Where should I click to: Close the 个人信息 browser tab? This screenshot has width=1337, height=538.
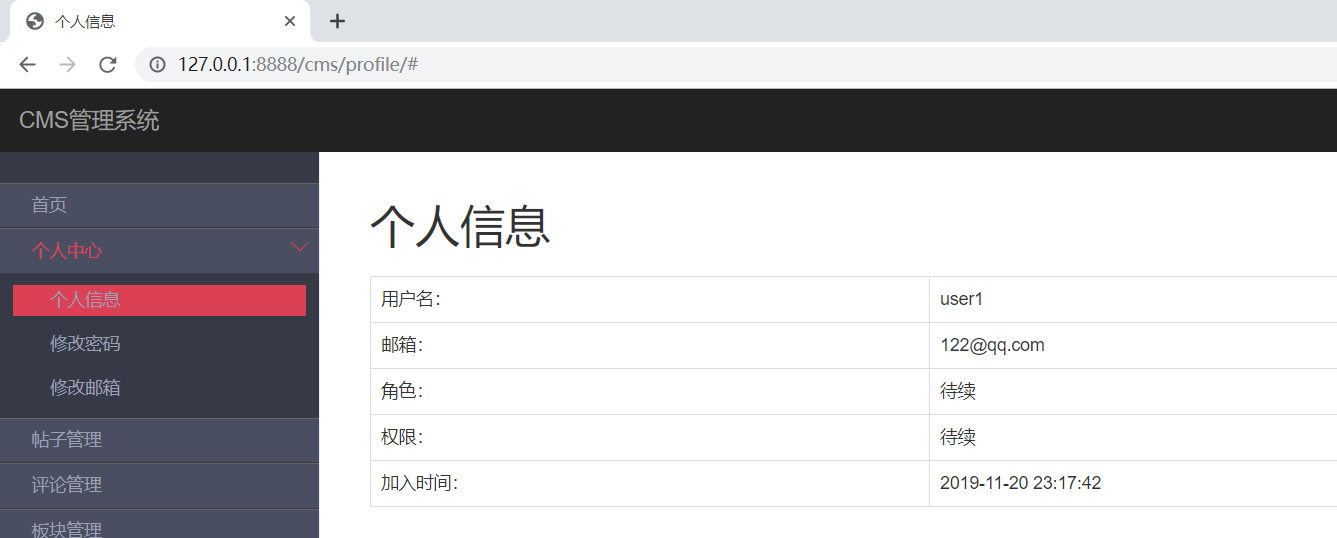click(290, 21)
